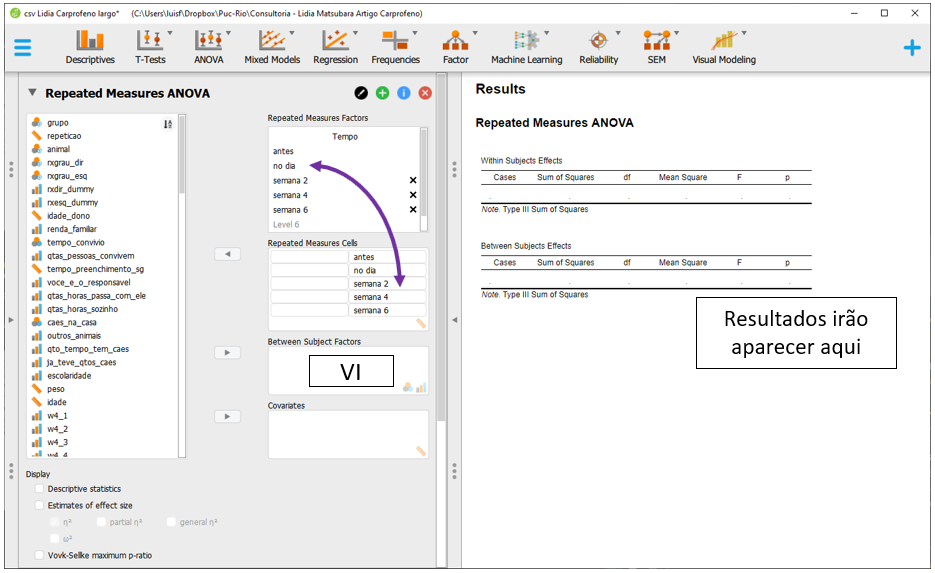Select the tempo_convivio variable in list
Screen dimensions: 935x573
75,242
